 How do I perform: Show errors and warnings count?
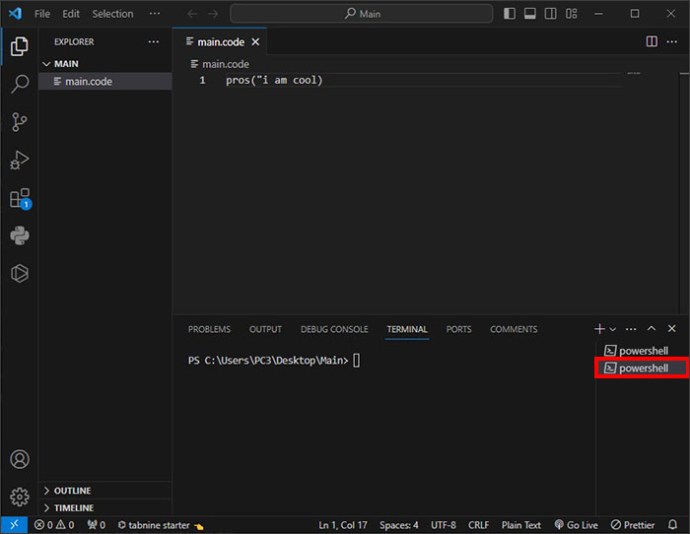click(54, 525)
